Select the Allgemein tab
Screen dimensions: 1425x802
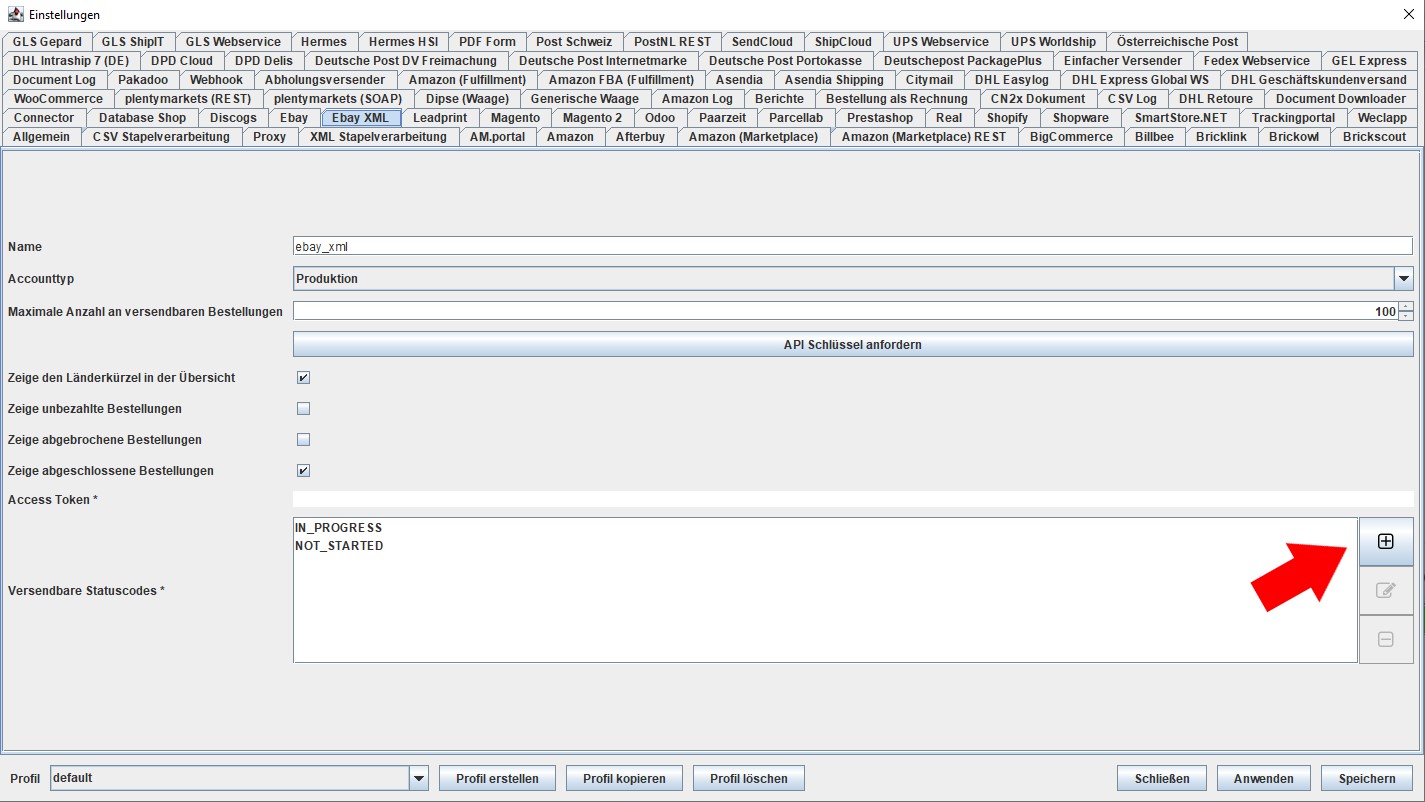coord(41,137)
